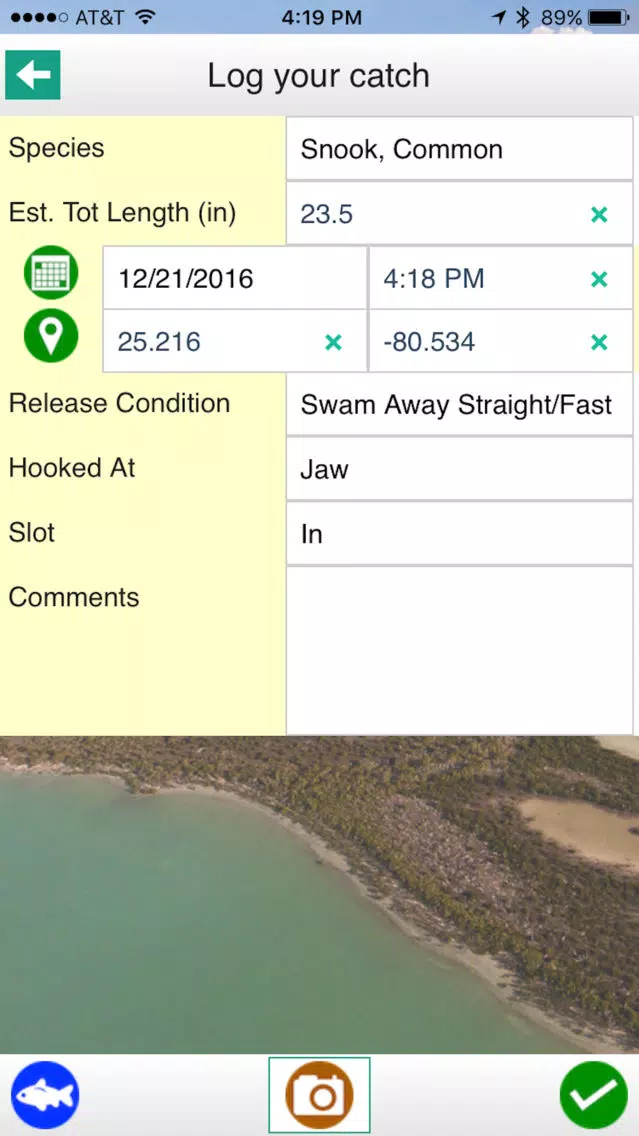639x1136 pixels.
Task: Change the Slot selection In
Action: (x=459, y=534)
